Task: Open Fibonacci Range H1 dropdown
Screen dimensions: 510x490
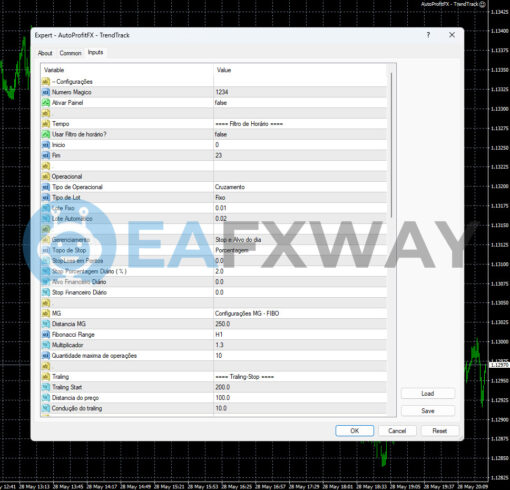Action: 300,334
